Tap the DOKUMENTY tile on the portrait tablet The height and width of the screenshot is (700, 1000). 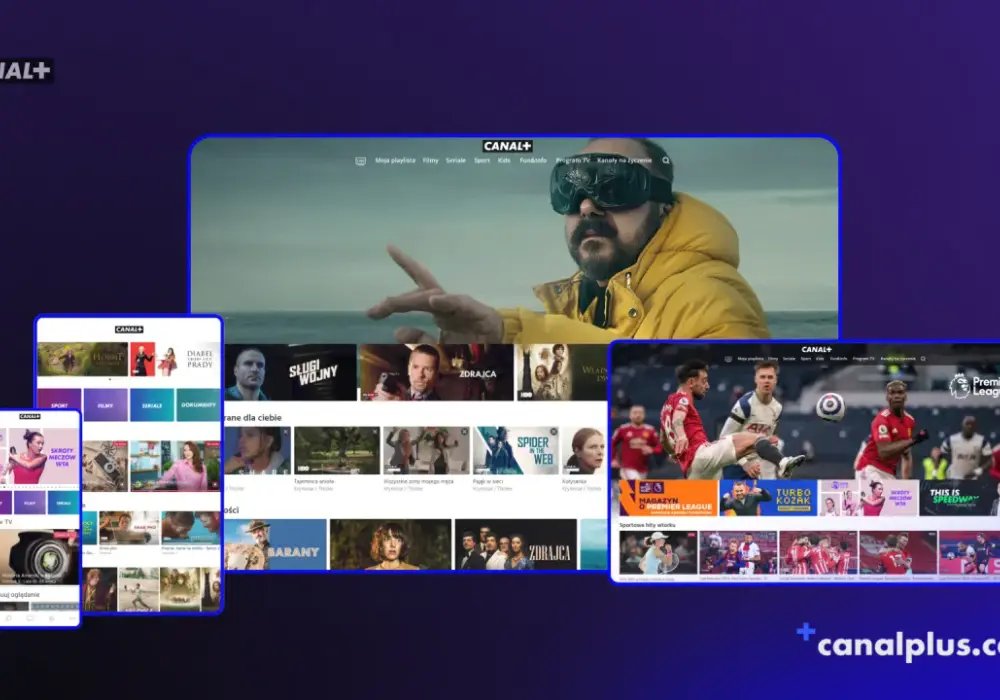pyautogui.click(x=198, y=405)
